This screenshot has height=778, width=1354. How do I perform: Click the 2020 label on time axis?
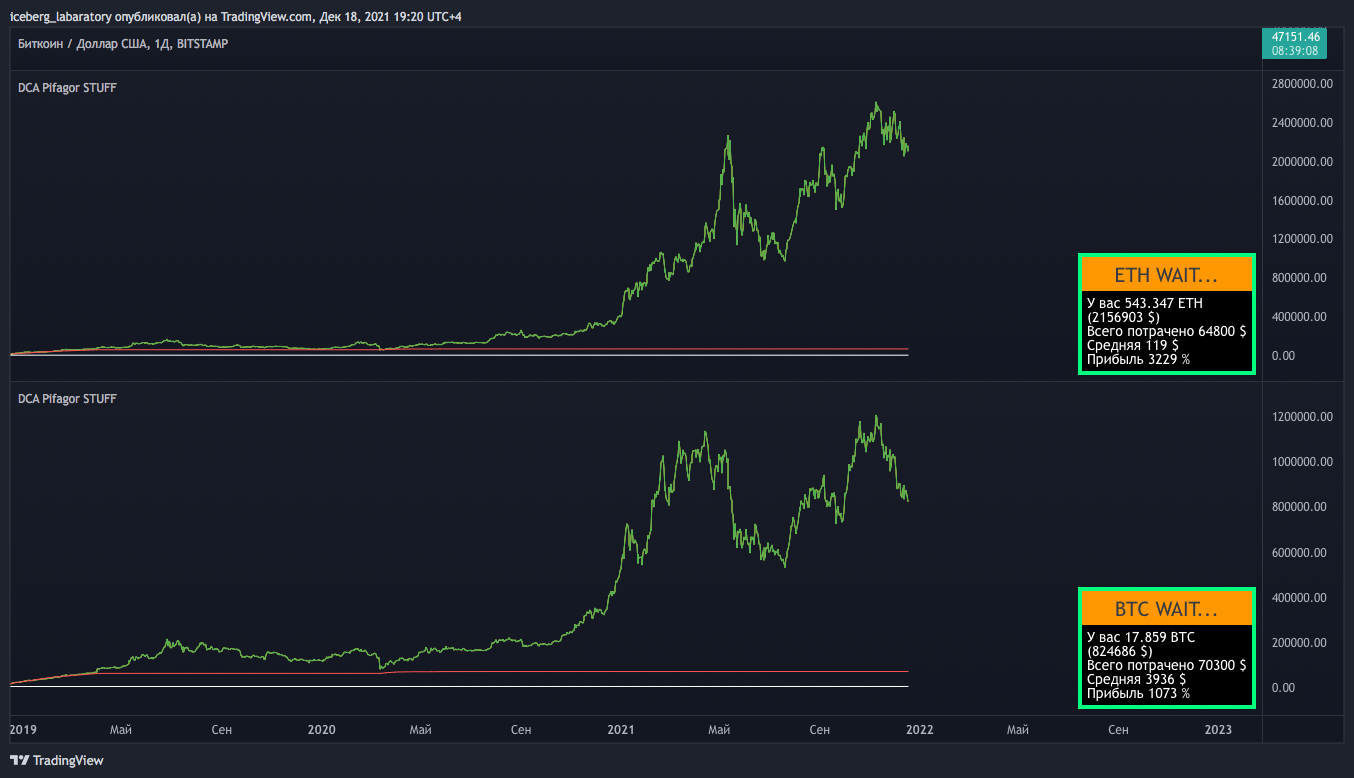(x=321, y=730)
